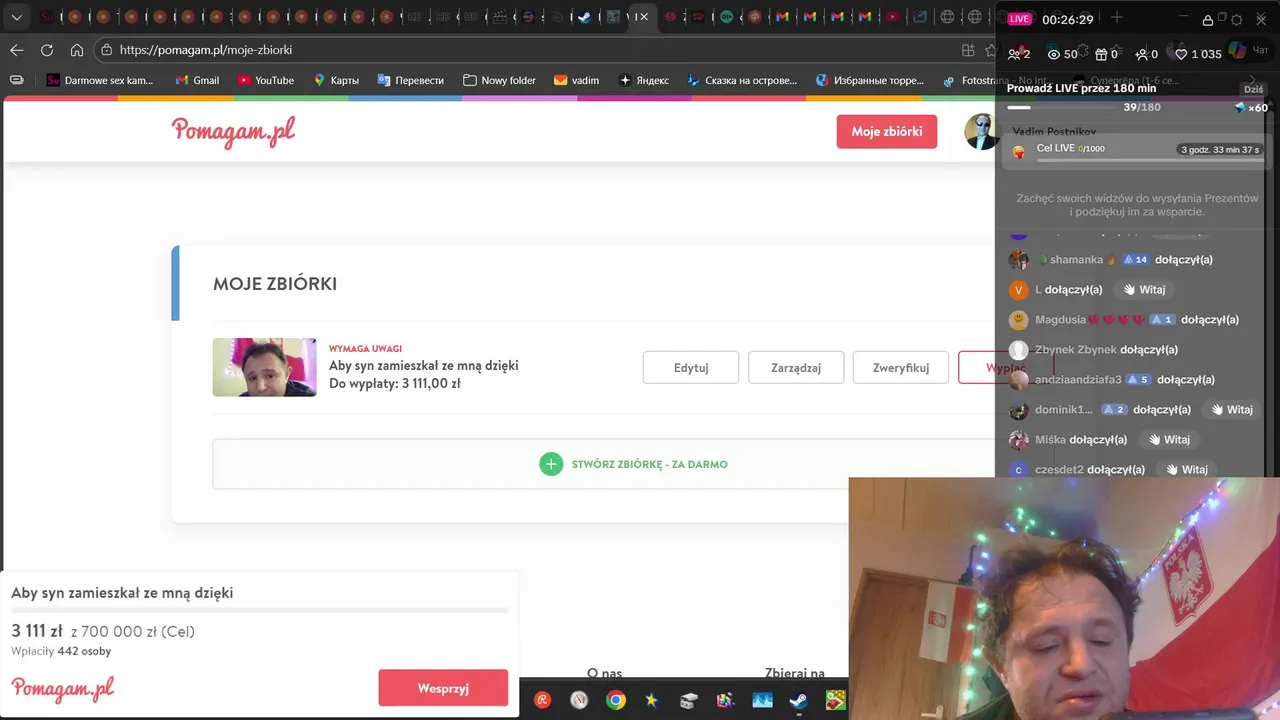Click the browser back arrow

click(x=17, y=50)
